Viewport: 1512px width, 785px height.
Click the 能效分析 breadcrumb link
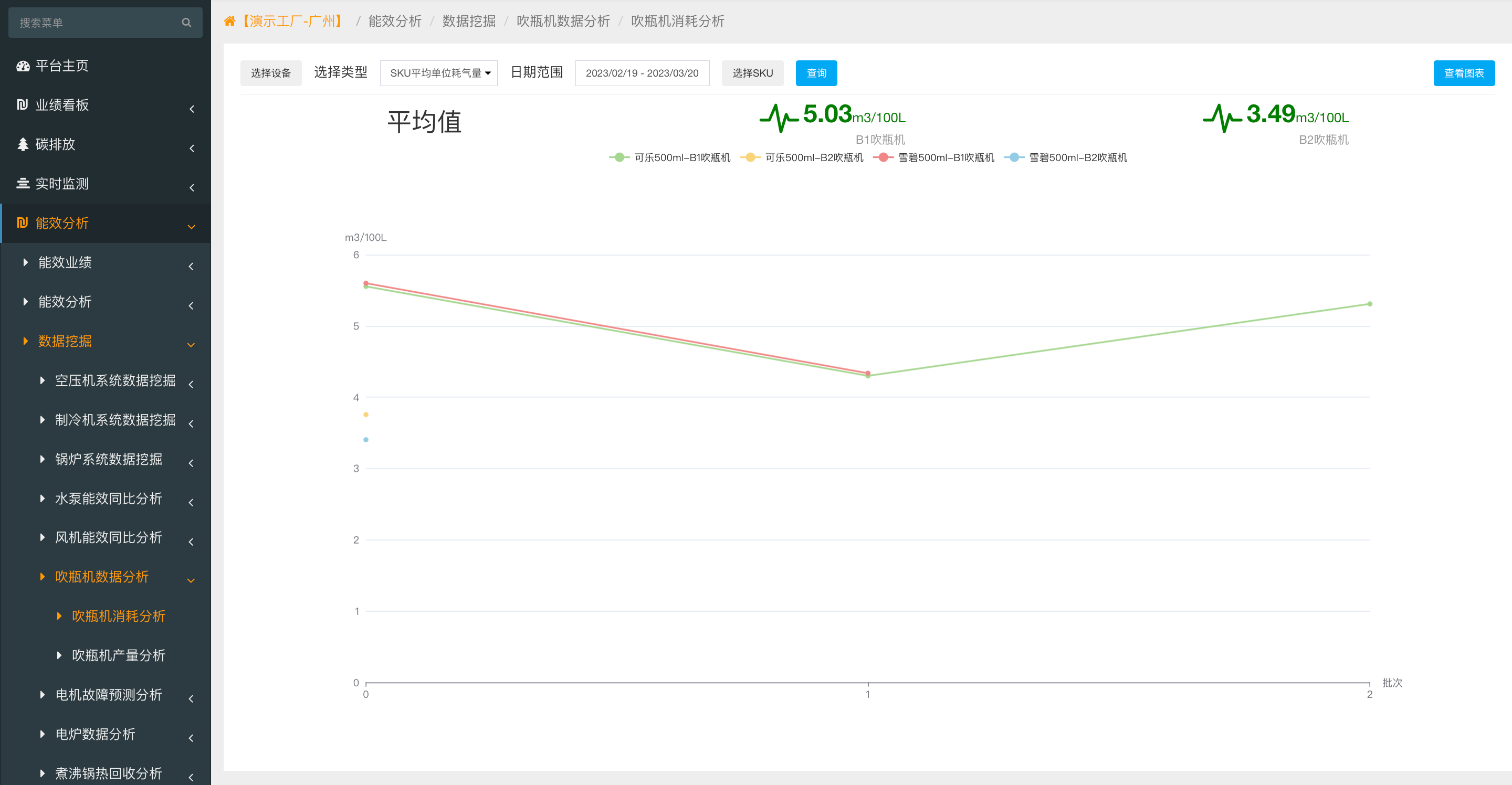pyautogui.click(x=395, y=22)
